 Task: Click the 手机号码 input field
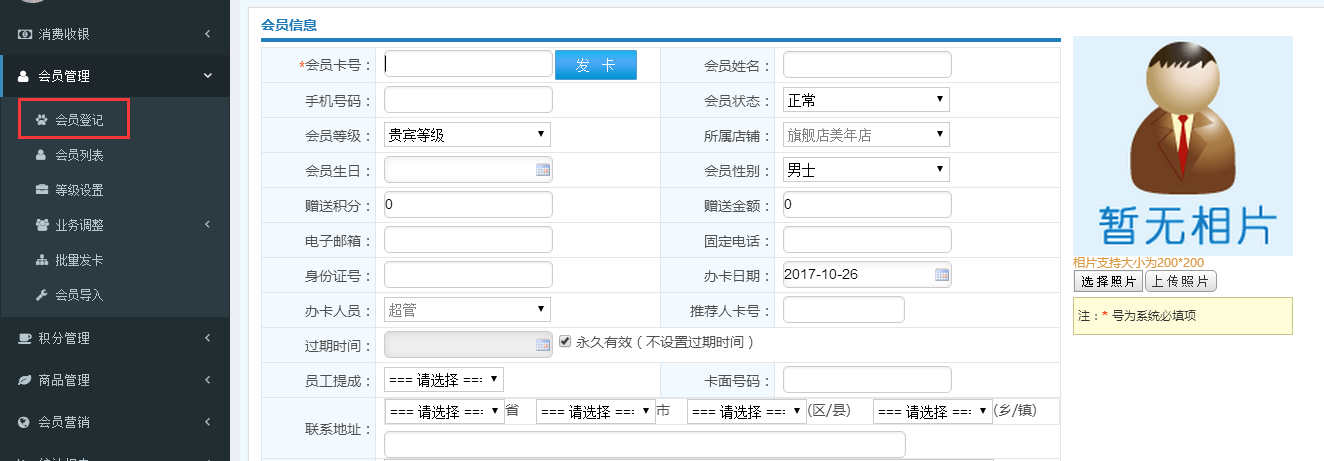pyautogui.click(x=468, y=100)
